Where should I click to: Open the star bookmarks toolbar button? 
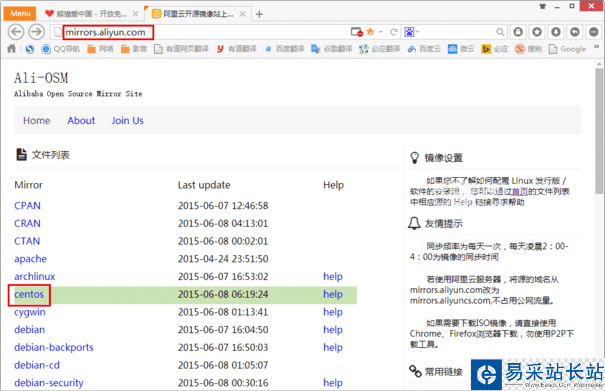click(537, 32)
